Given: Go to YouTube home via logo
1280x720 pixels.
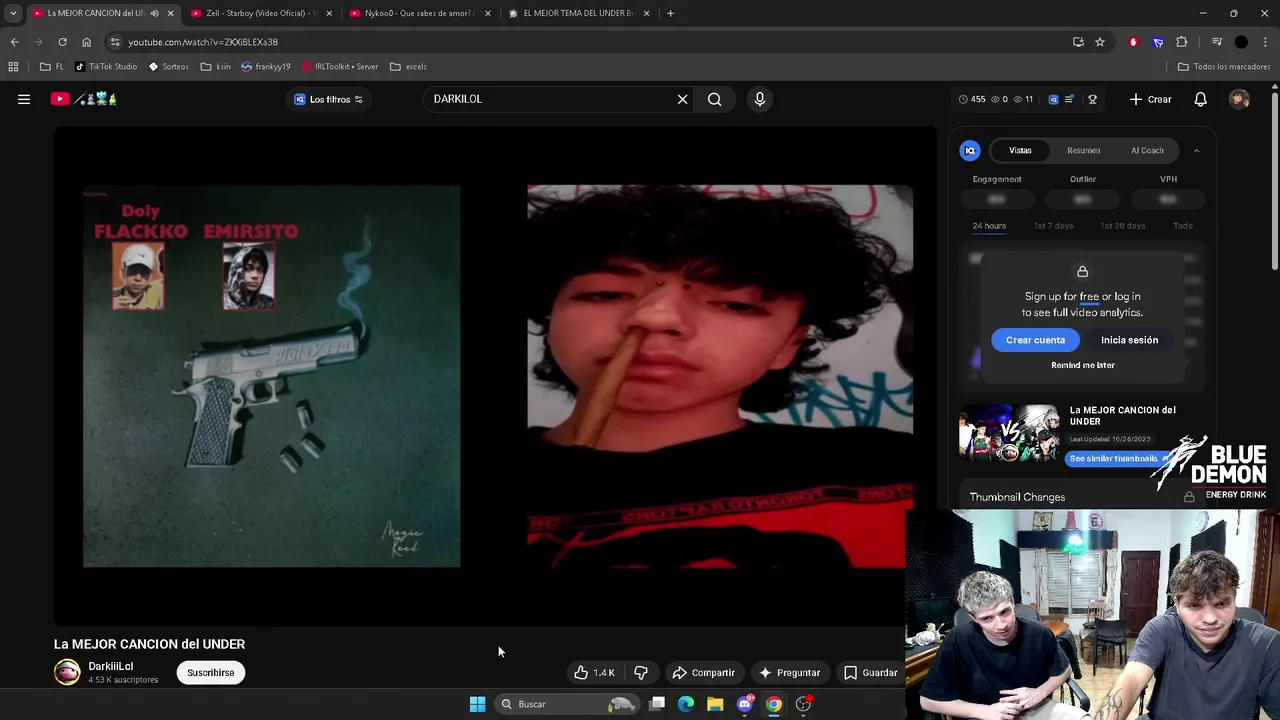Looking at the screenshot, I should click(x=84, y=99).
